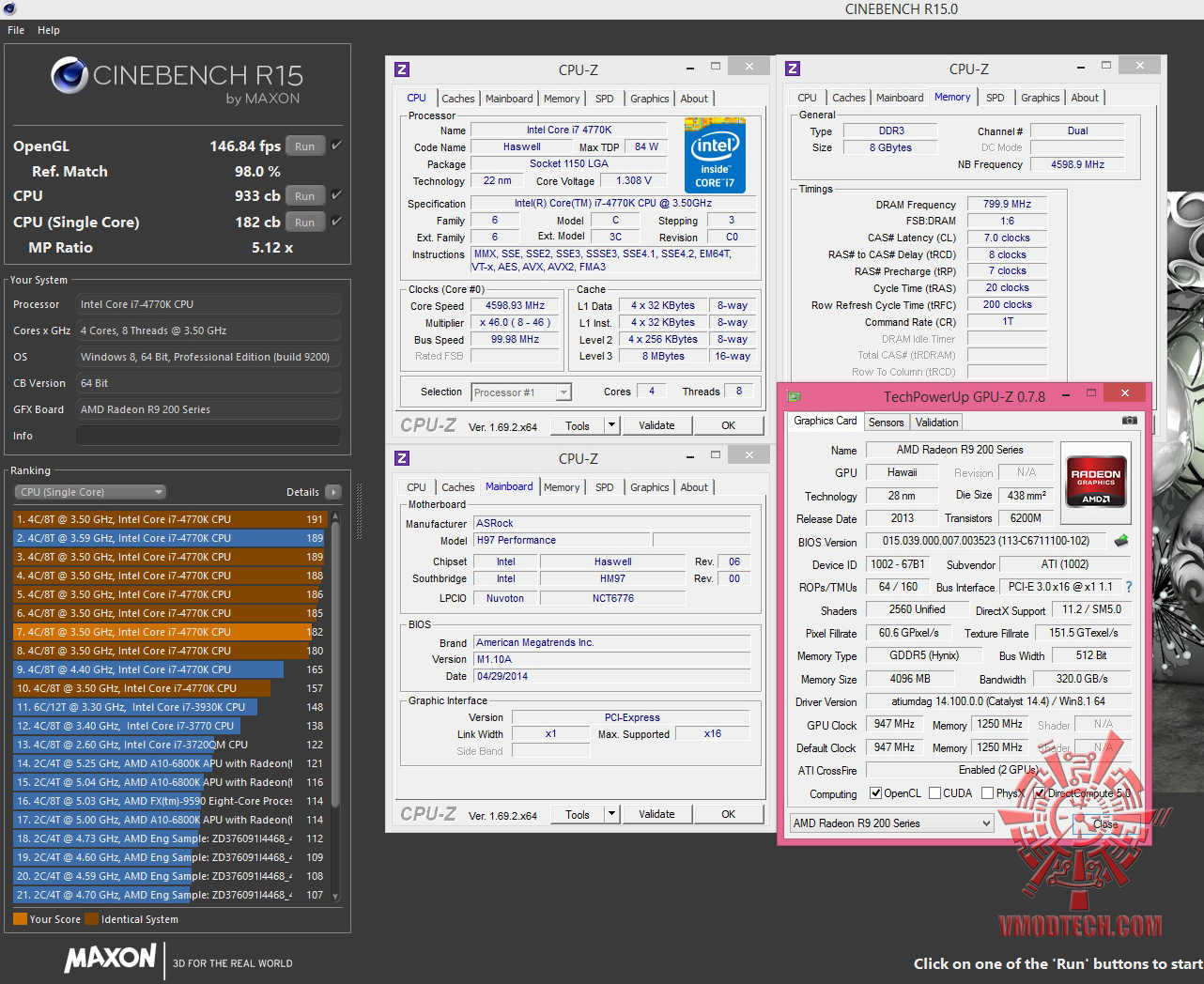Click the Bus Interface question mark in GPU-Z
Viewport: 1204px width, 984px height.
click(x=1129, y=587)
